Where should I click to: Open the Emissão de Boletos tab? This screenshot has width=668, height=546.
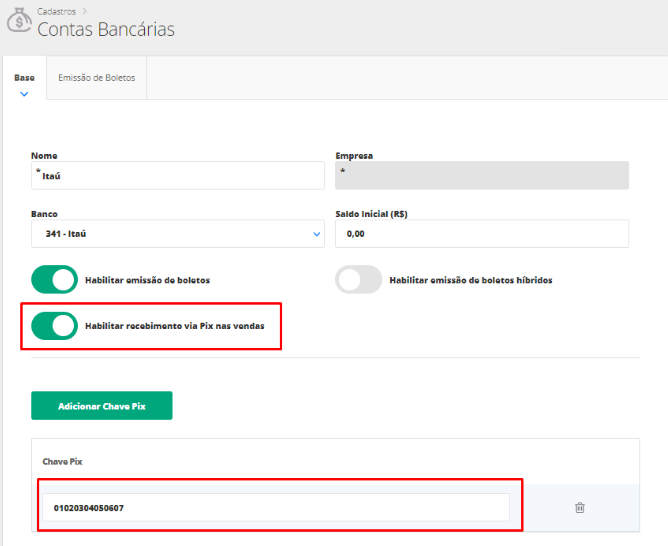pos(97,78)
